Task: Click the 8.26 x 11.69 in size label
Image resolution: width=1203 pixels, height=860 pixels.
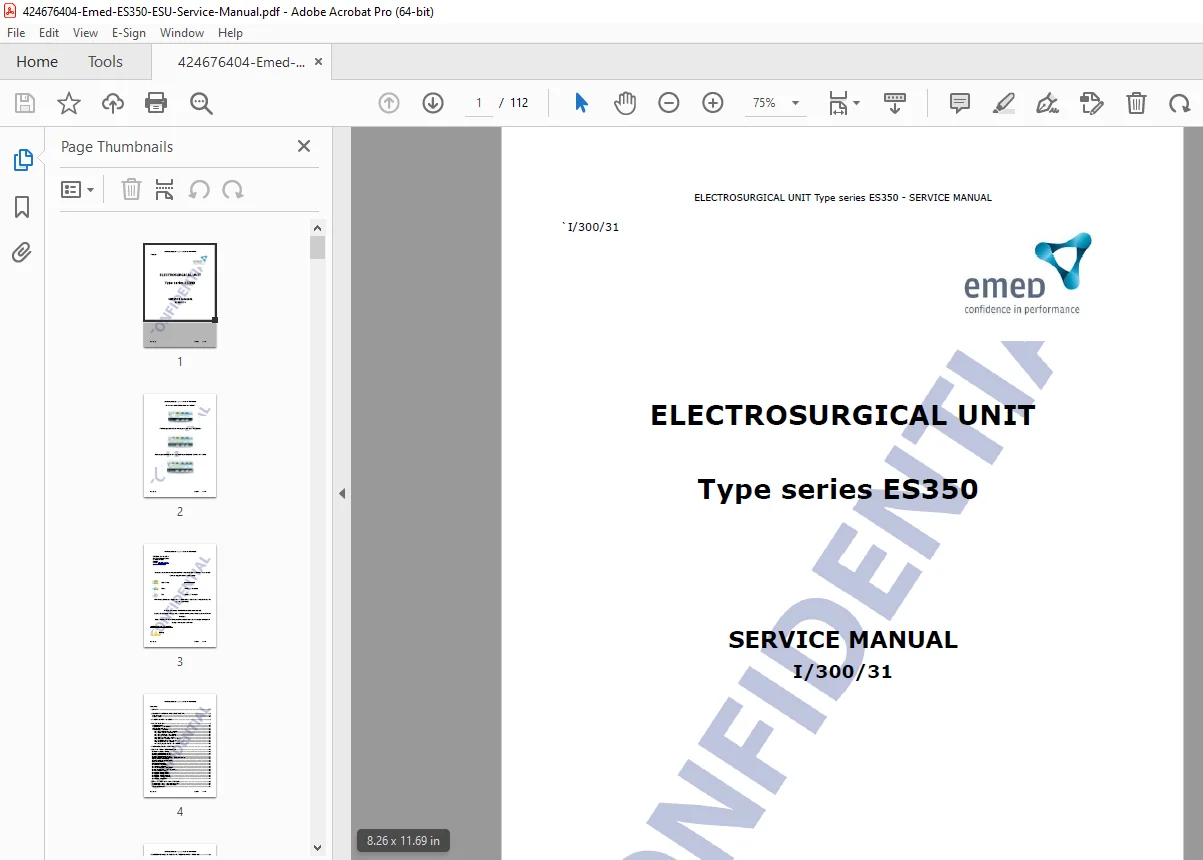Action: (x=403, y=840)
